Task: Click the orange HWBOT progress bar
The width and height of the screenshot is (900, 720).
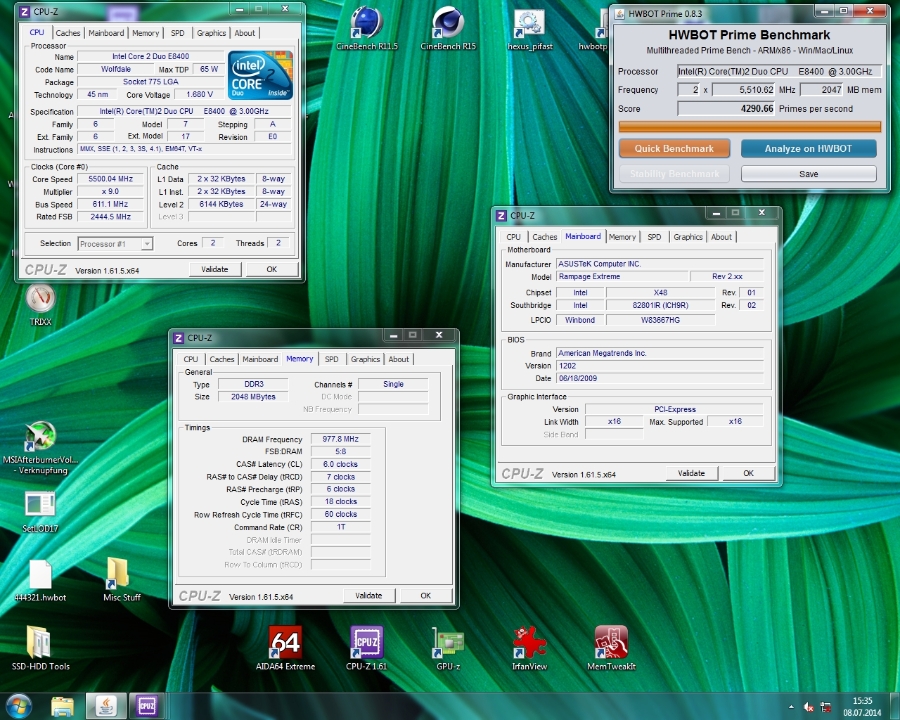Action: tap(750, 127)
